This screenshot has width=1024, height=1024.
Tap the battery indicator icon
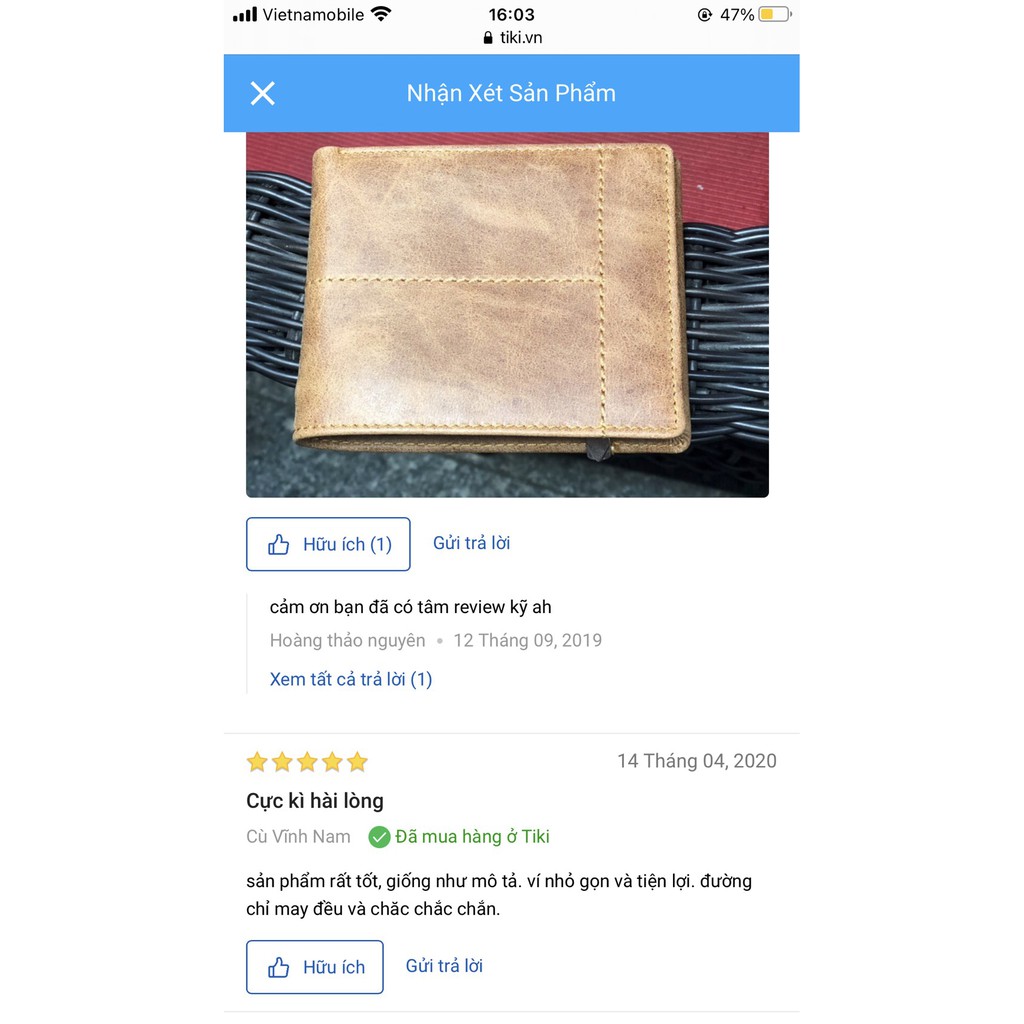coord(775,14)
